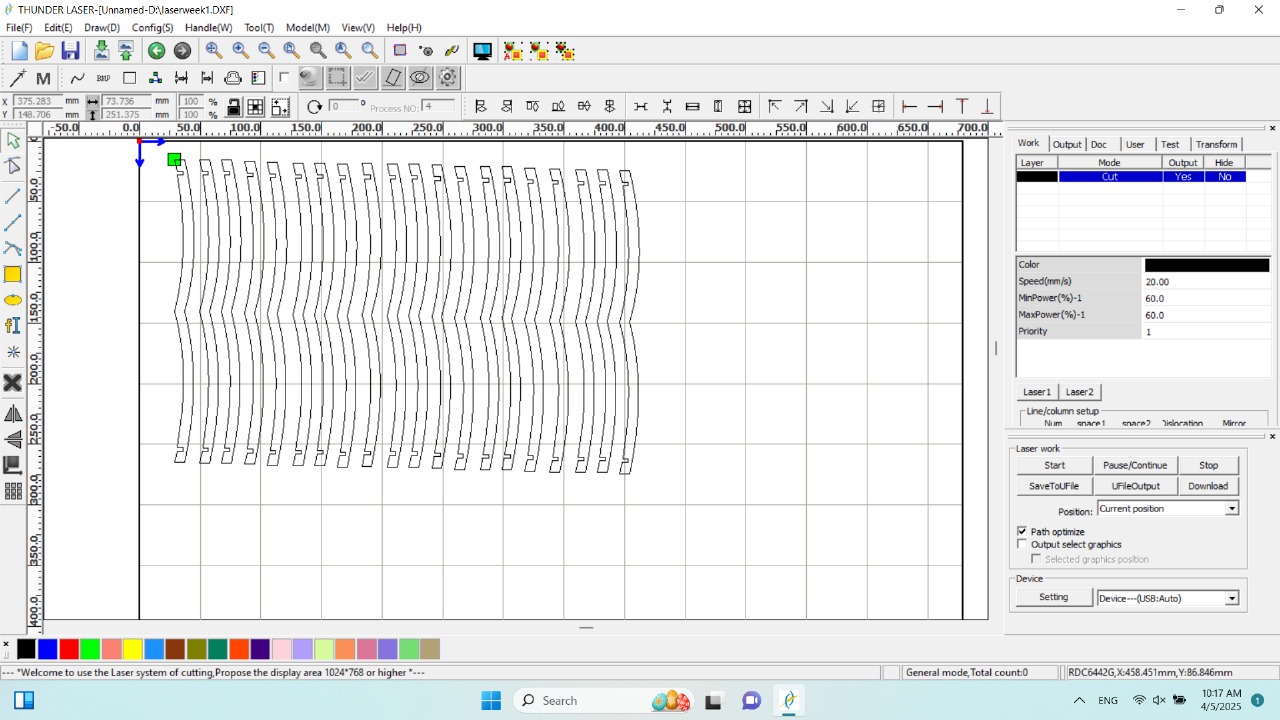1280x720 pixels.
Task: Undo with the green left arrow icon
Action: pos(157,50)
